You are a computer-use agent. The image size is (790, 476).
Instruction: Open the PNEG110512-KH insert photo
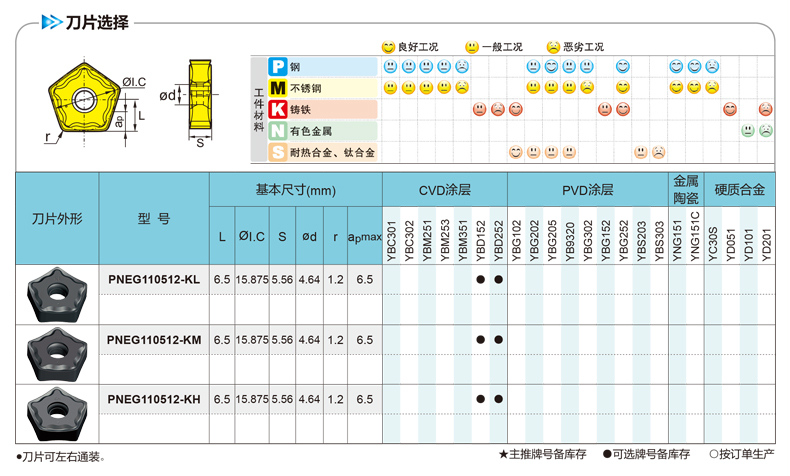pyautogui.click(x=57, y=414)
